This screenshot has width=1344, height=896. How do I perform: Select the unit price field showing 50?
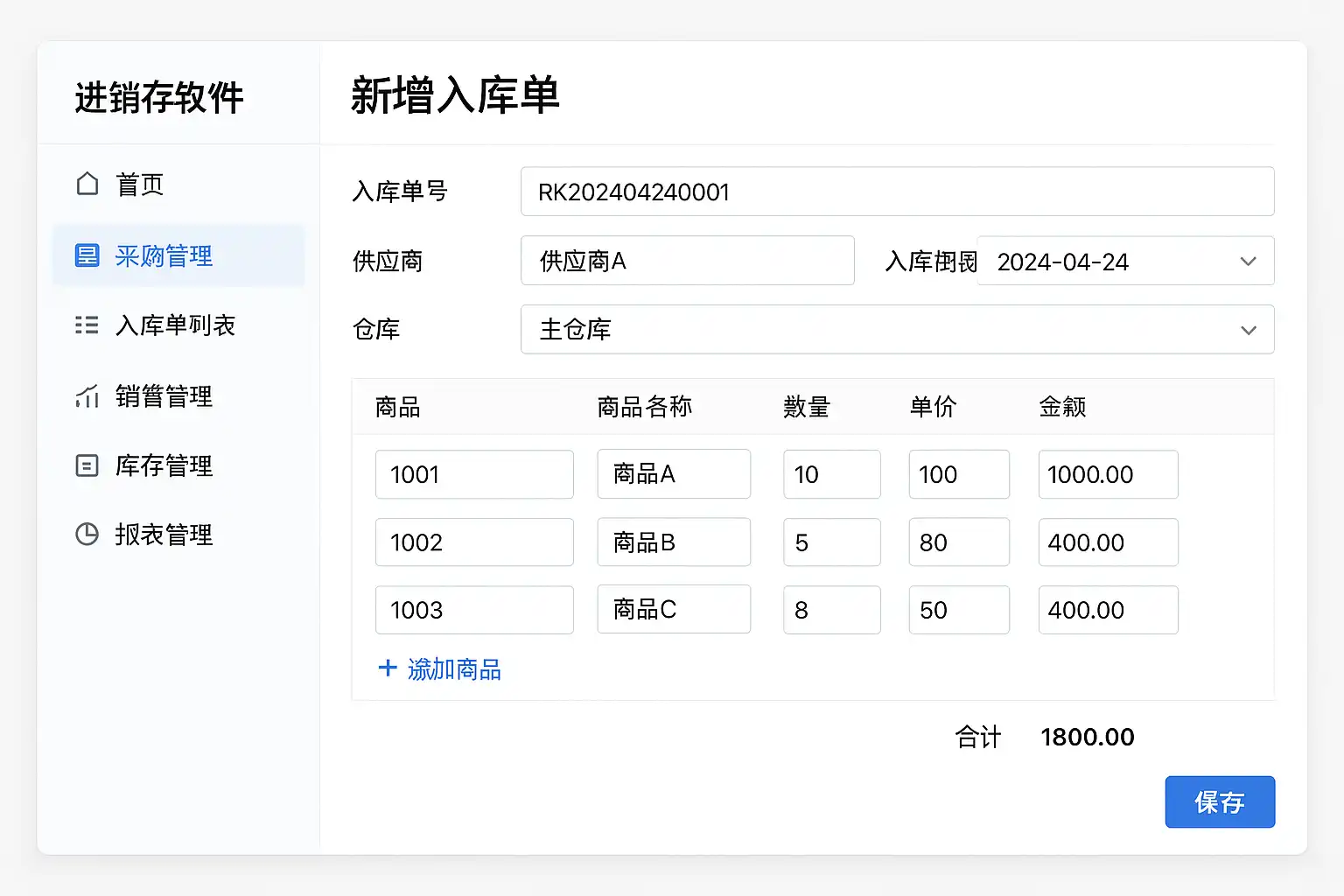[x=958, y=610]
